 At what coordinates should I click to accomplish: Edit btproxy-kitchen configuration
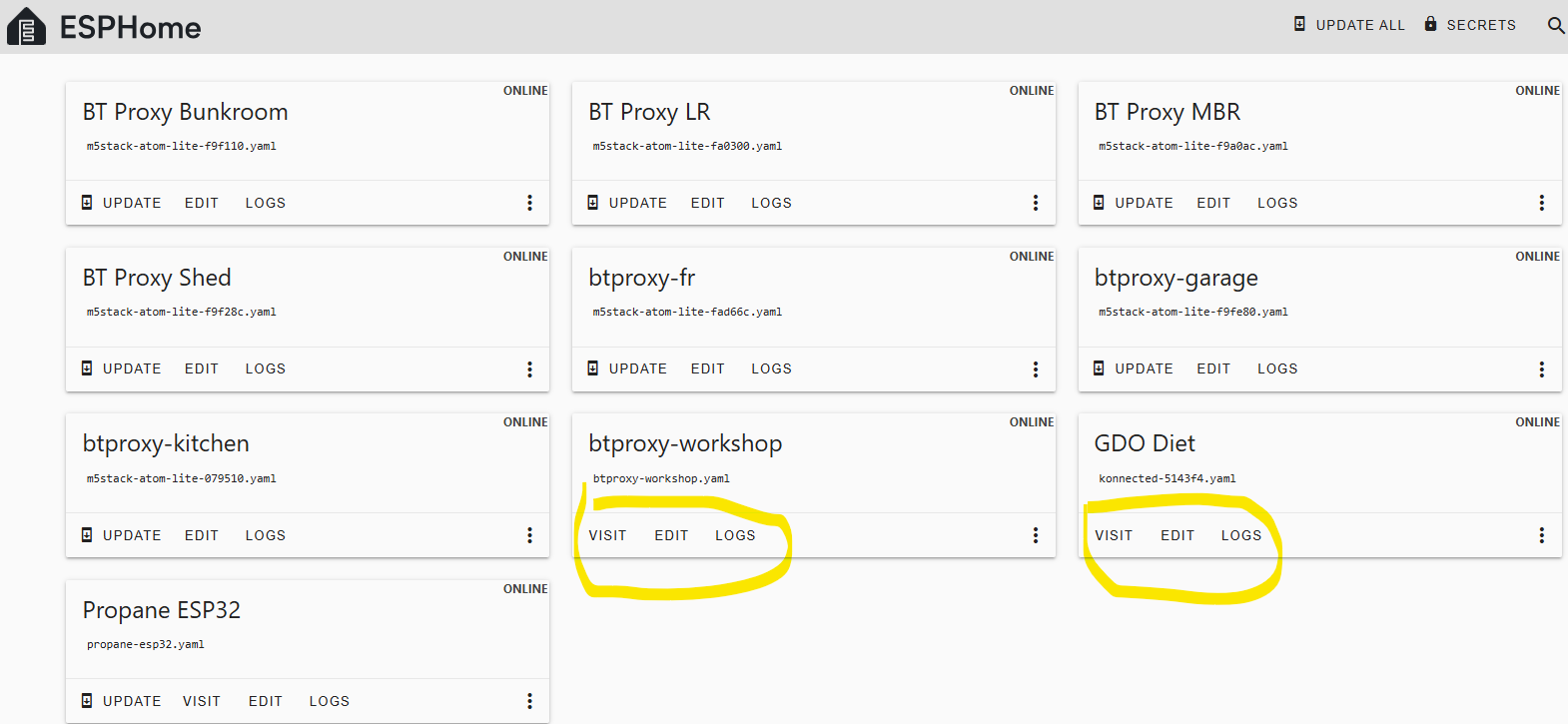(202, 535)
